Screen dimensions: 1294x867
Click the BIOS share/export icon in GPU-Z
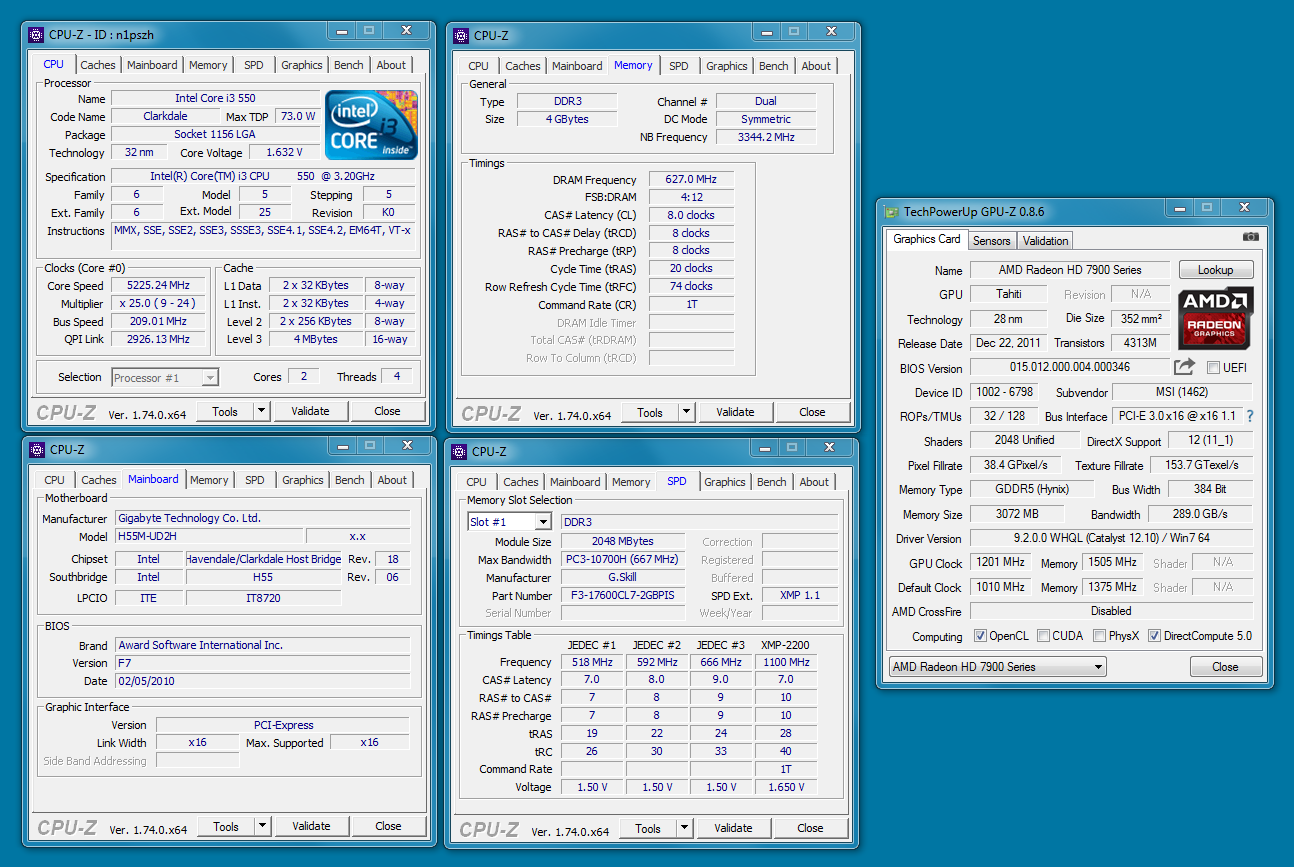(1185, 367)
